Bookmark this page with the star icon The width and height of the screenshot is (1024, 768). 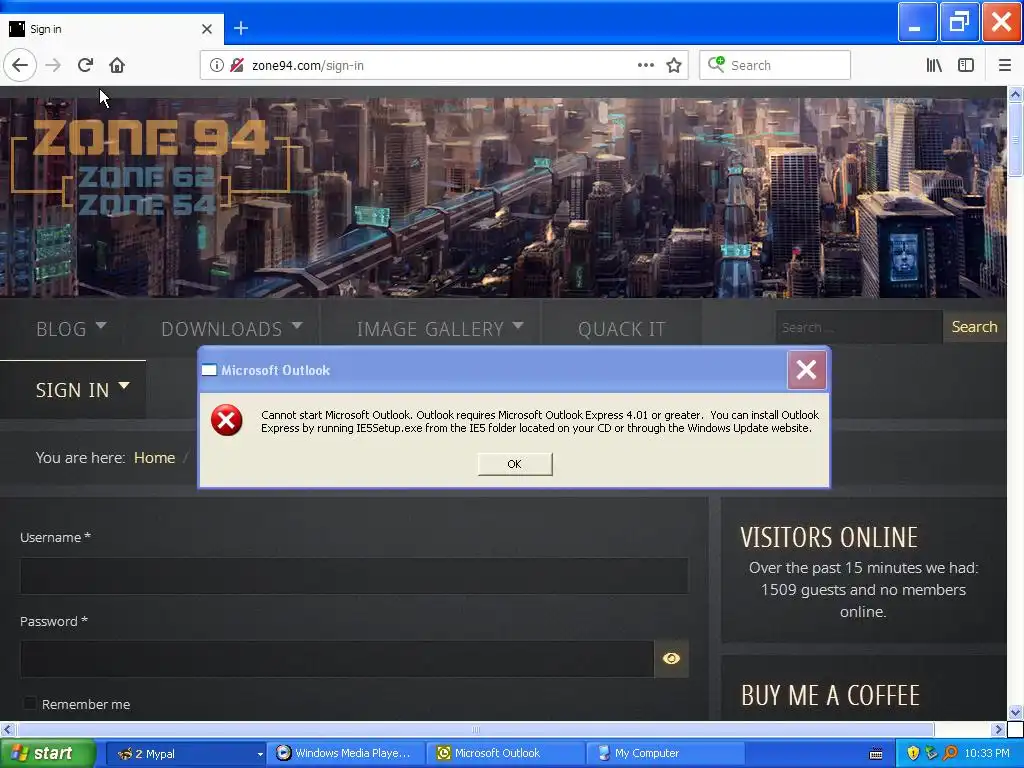click(x=674, y=65)
